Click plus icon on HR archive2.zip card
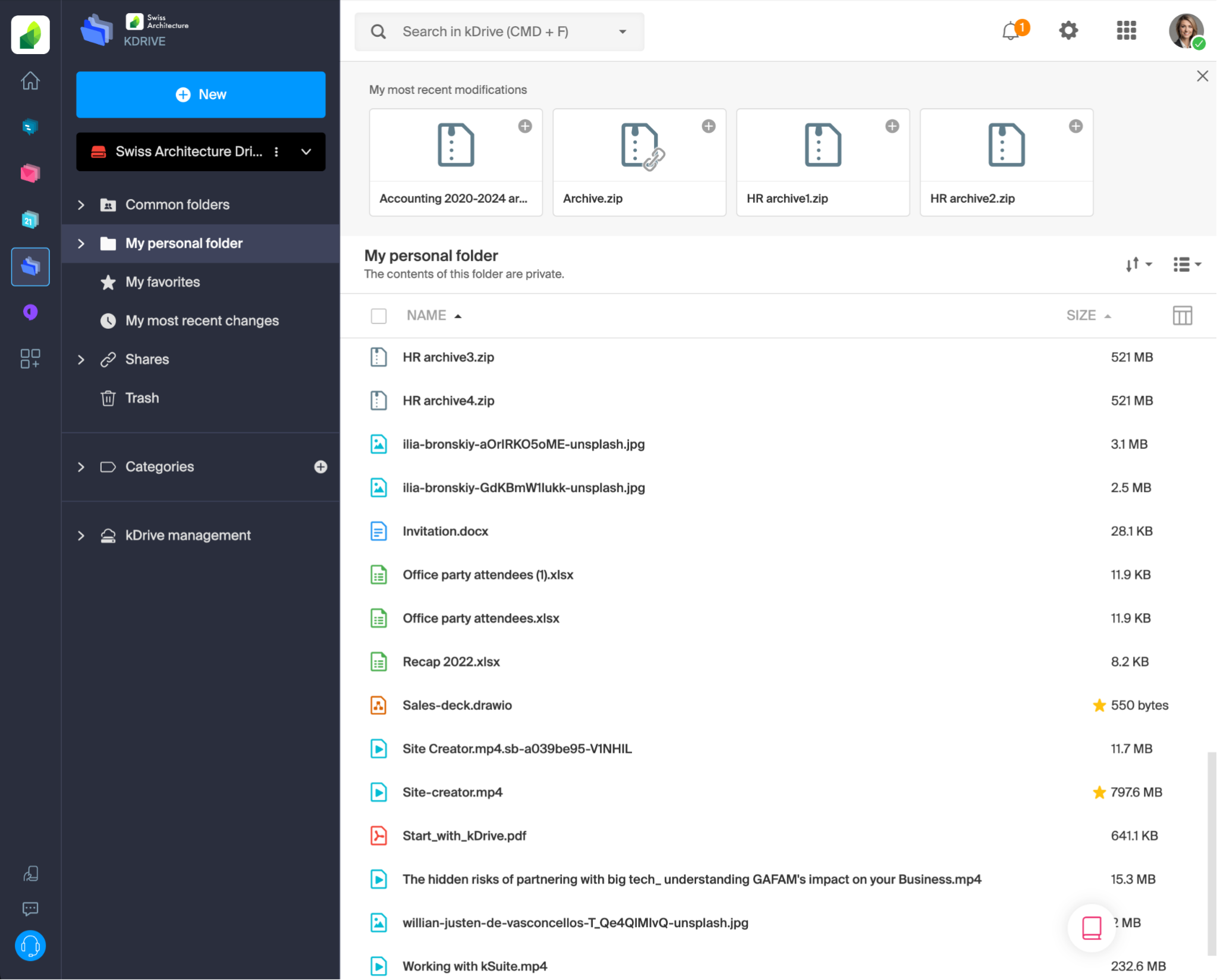This screenshot has width=1217, height=980. 1076,126
